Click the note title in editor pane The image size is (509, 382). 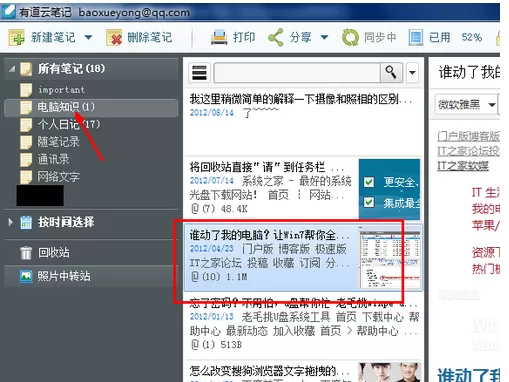[469, 72]
